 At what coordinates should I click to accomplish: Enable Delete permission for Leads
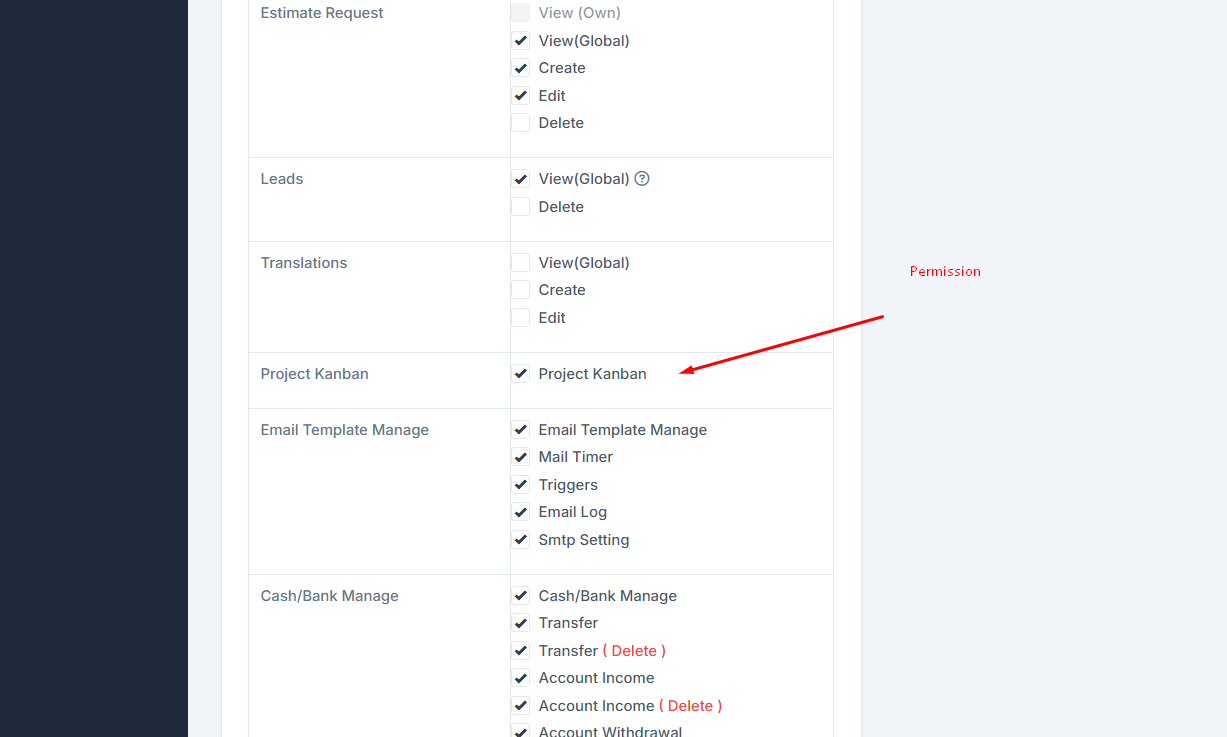coord(521,207)
